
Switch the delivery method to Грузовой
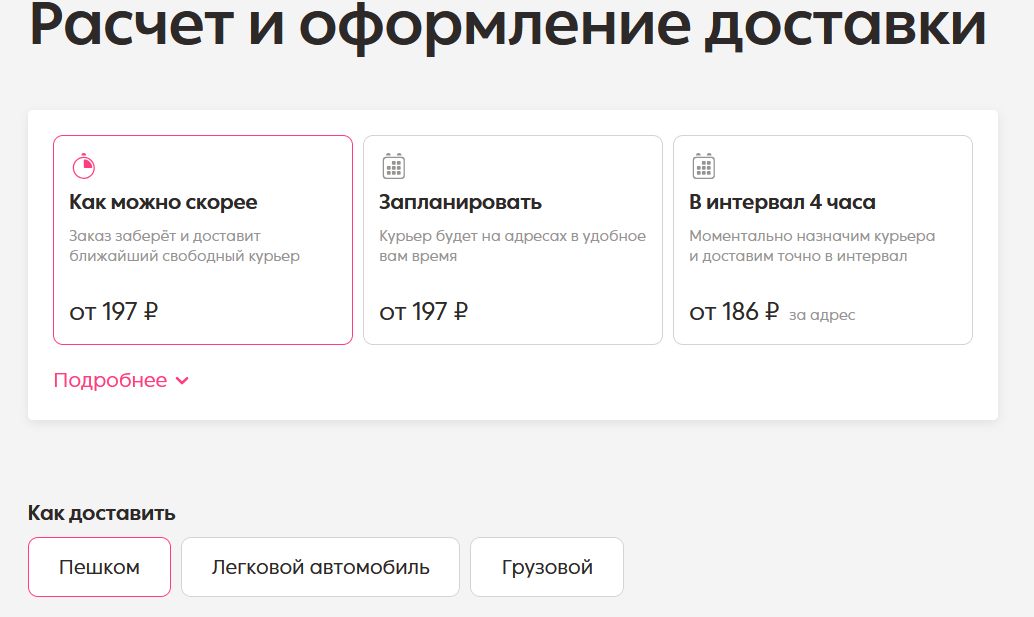pyautogui.click(x=546, y=567)
